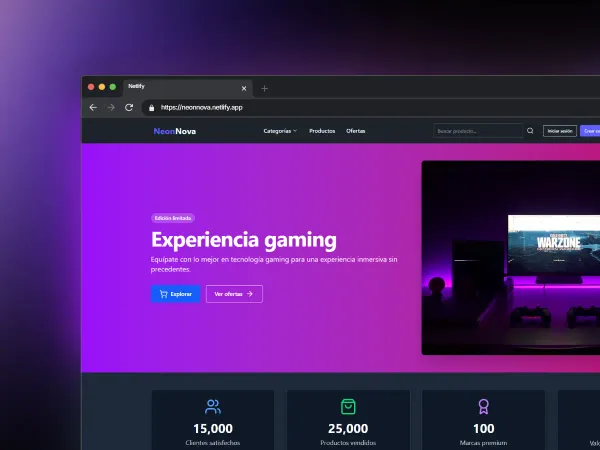Image resolution: width=600 pixels, height=450 pixels.
Task: Click the Warzone gaming setup image
Action: [x=511, y=258]
